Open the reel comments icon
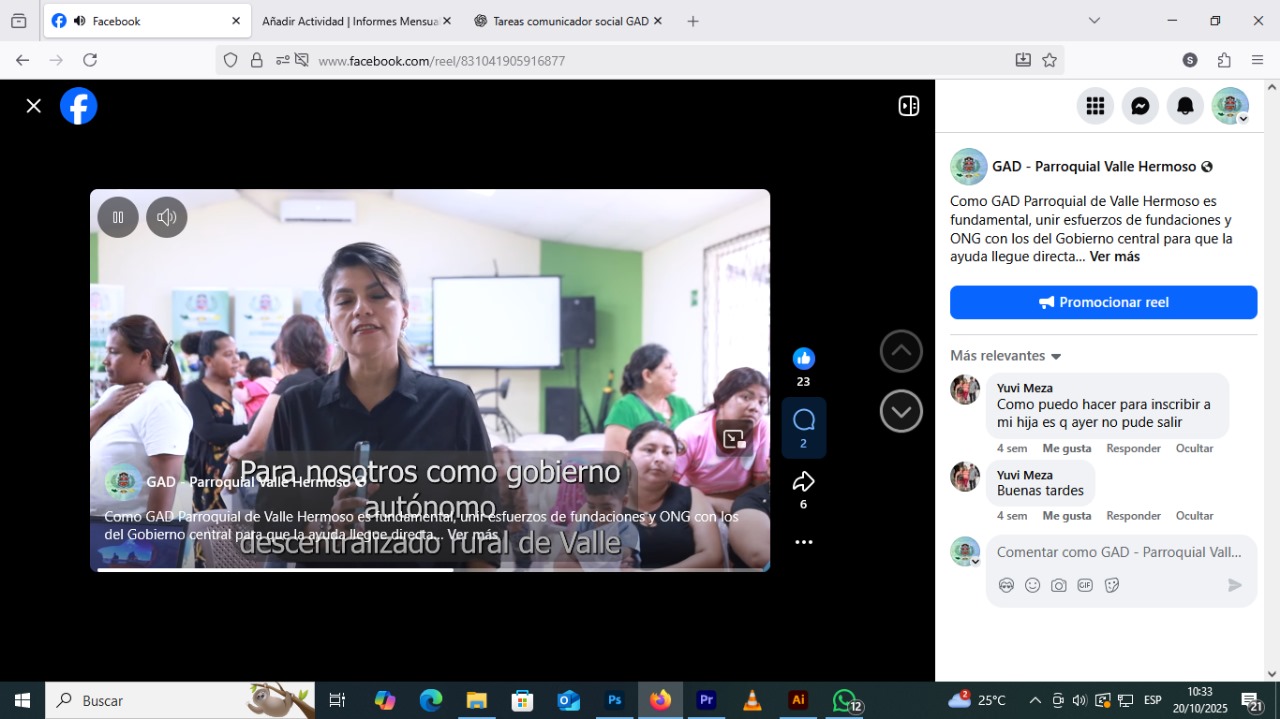Screen dimensions: 1280x719 click(x=803, y=420)
